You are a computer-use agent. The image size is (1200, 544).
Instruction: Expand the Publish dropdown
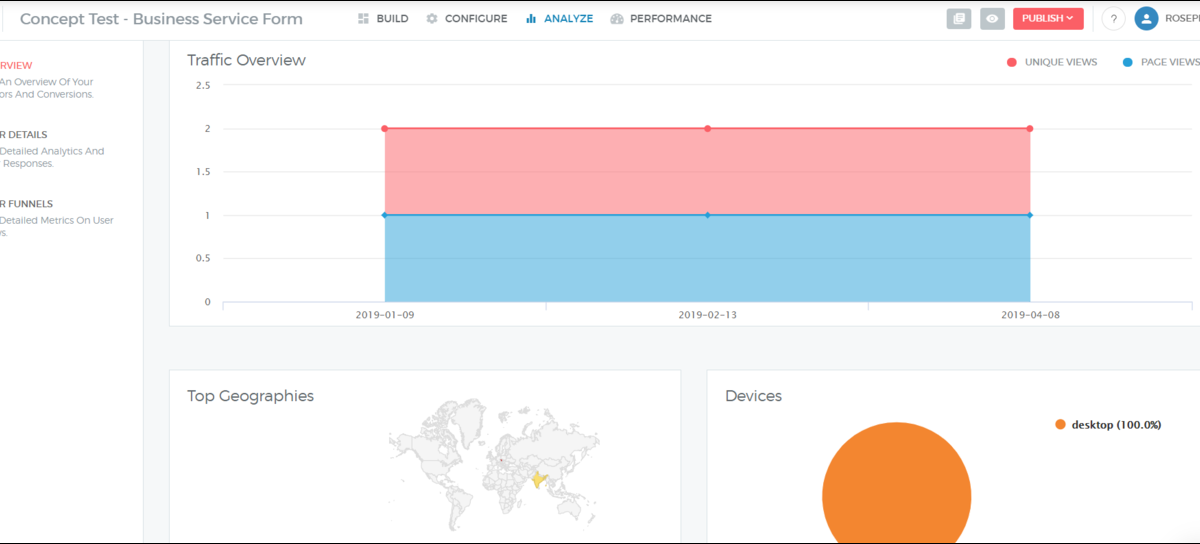click(1047, 19)
